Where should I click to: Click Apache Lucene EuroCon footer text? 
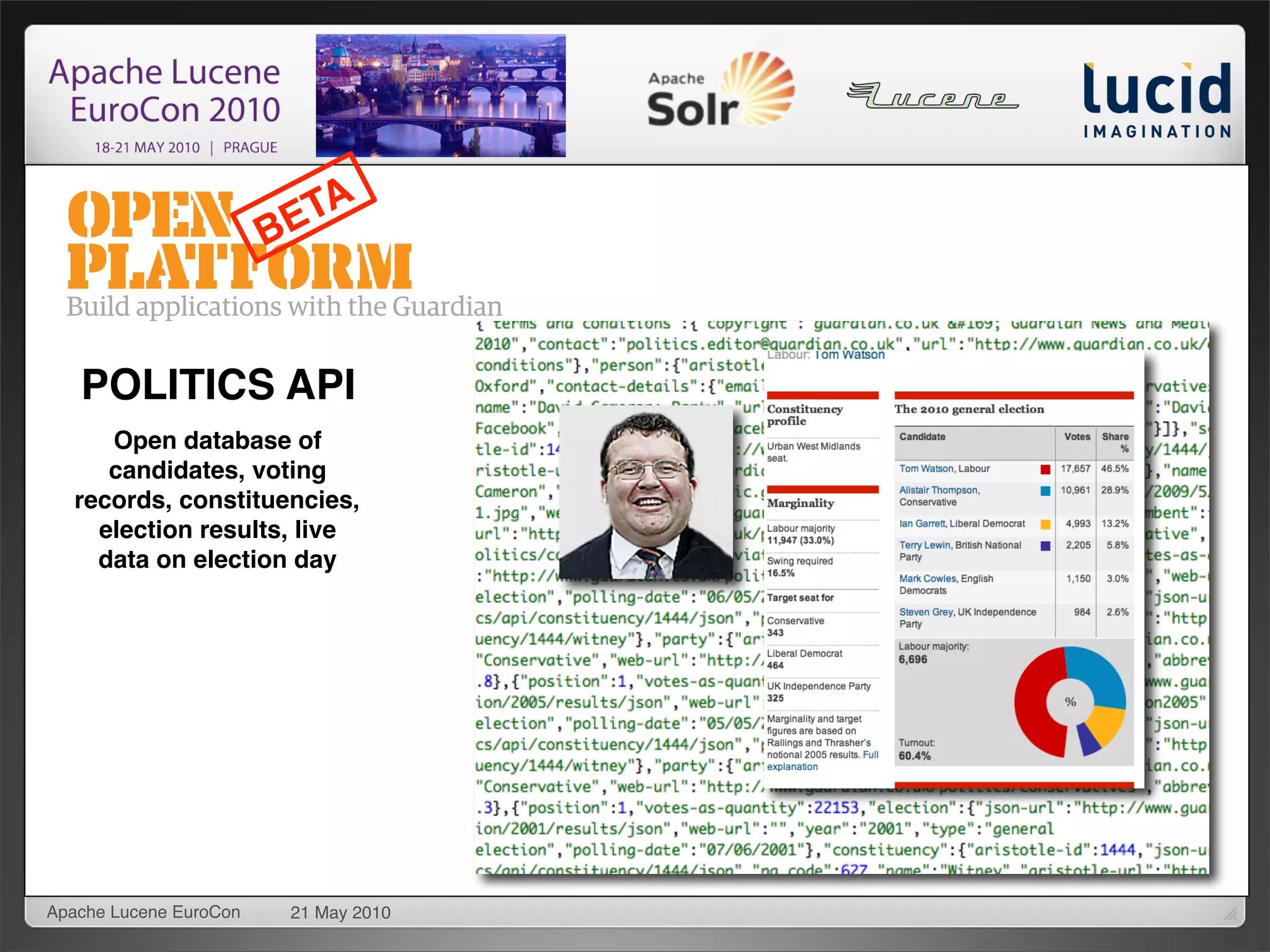(x=143, y=912)
